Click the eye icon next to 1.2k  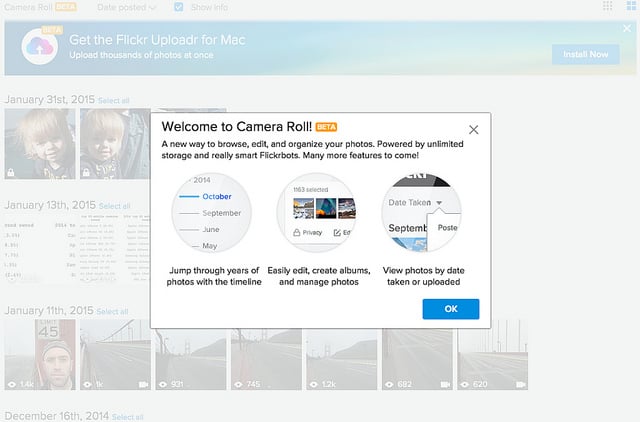313,384
